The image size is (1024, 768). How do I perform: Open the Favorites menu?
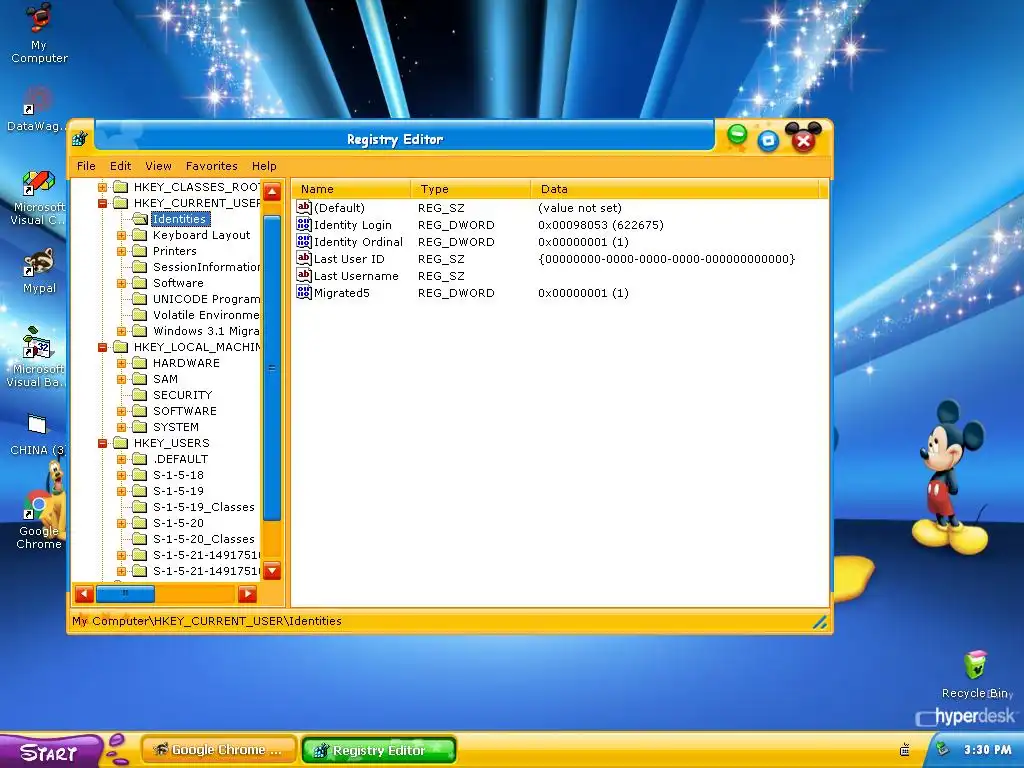pyautogui.click(x=212, y=166)
